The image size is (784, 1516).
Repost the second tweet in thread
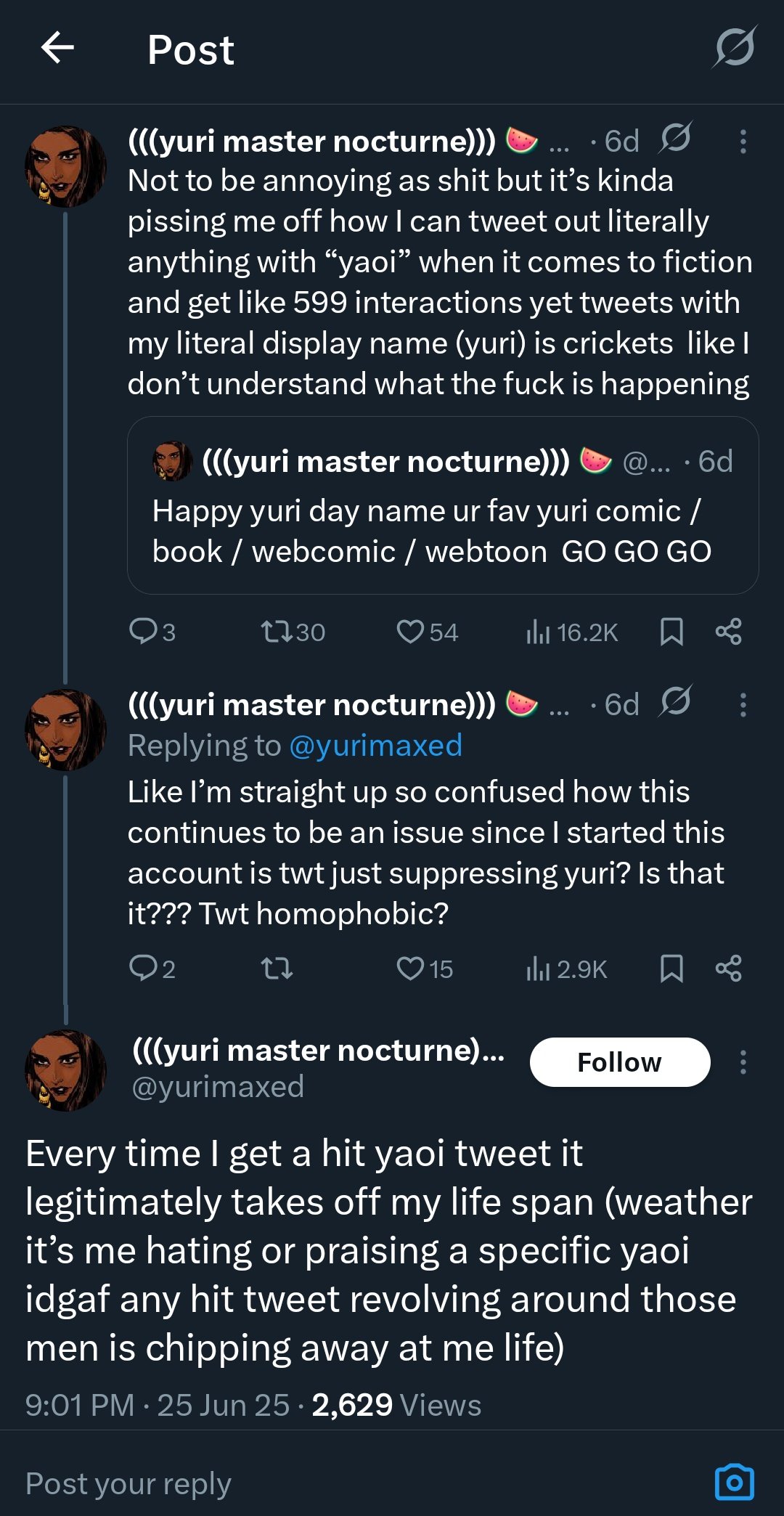(x=277, y=969)
